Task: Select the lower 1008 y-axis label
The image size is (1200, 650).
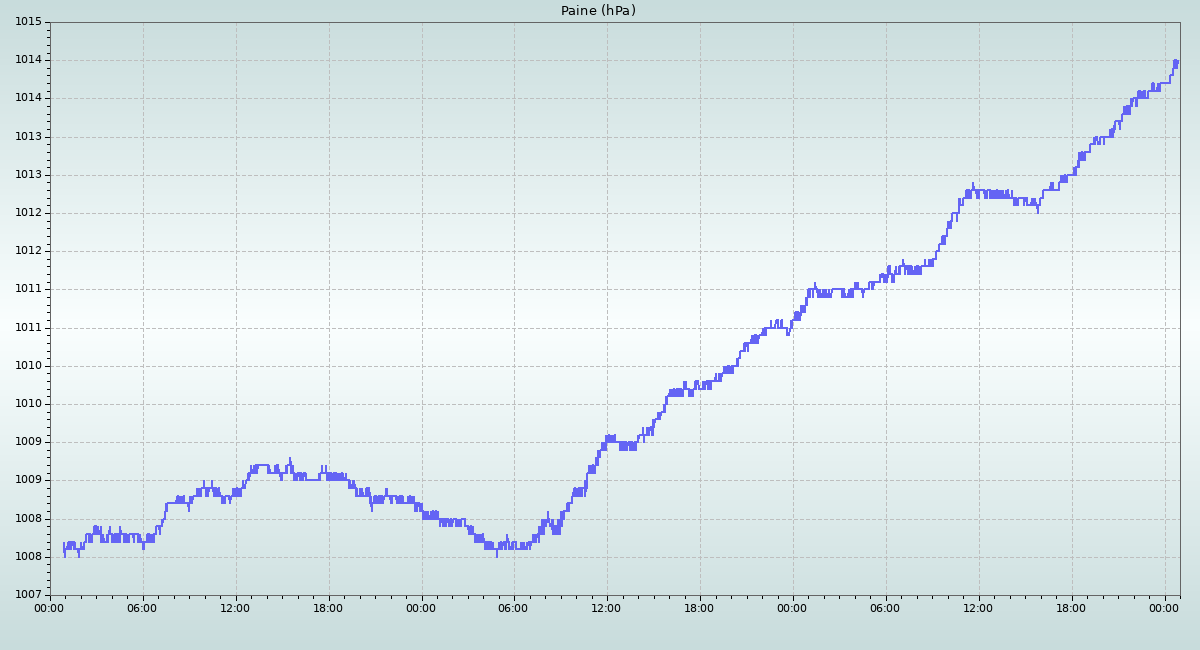Action: [28, 557]
